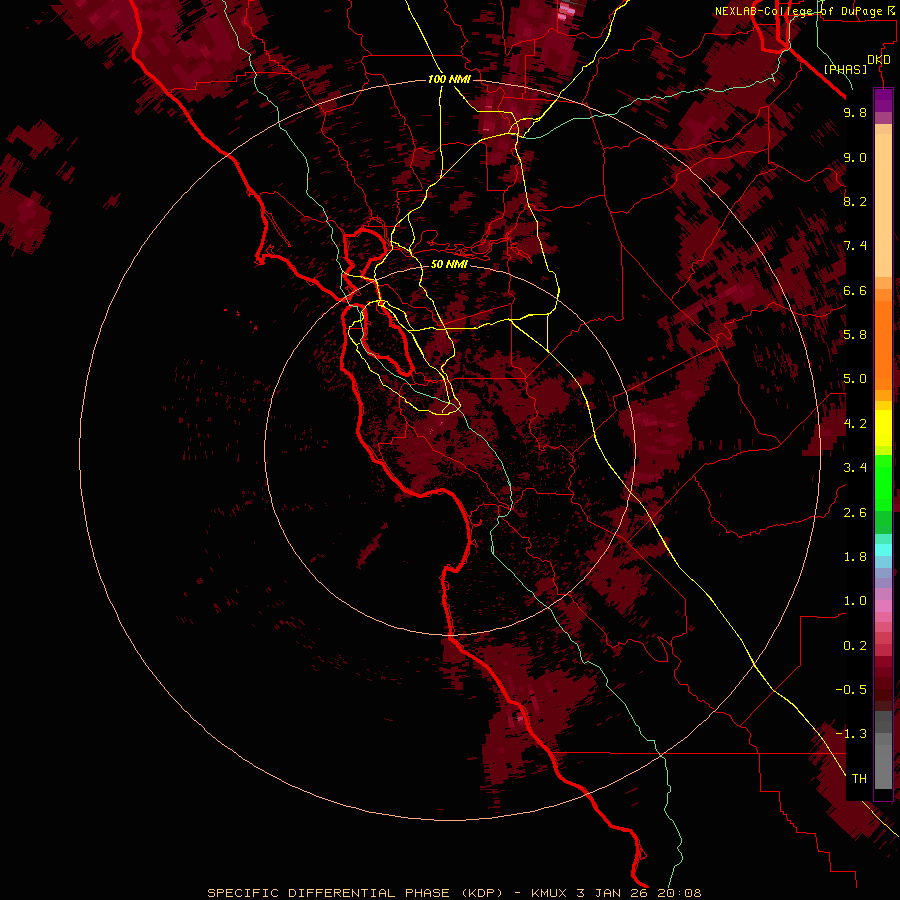
Task: Pick the pink segment of the color bar
Action: pyautogui.click(x=883, y=606)
